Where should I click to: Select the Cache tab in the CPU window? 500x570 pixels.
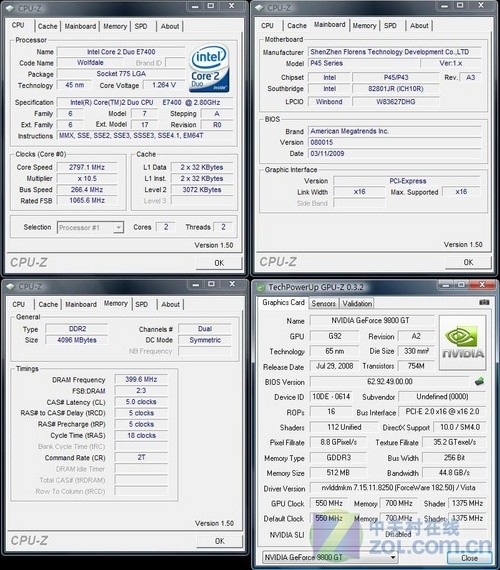pos(48,26)
